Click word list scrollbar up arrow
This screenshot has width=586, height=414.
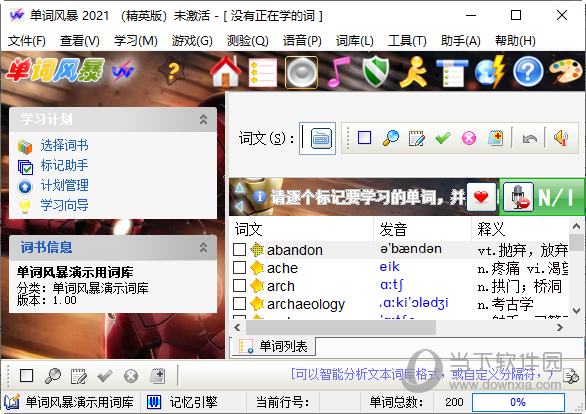(576, 226)
